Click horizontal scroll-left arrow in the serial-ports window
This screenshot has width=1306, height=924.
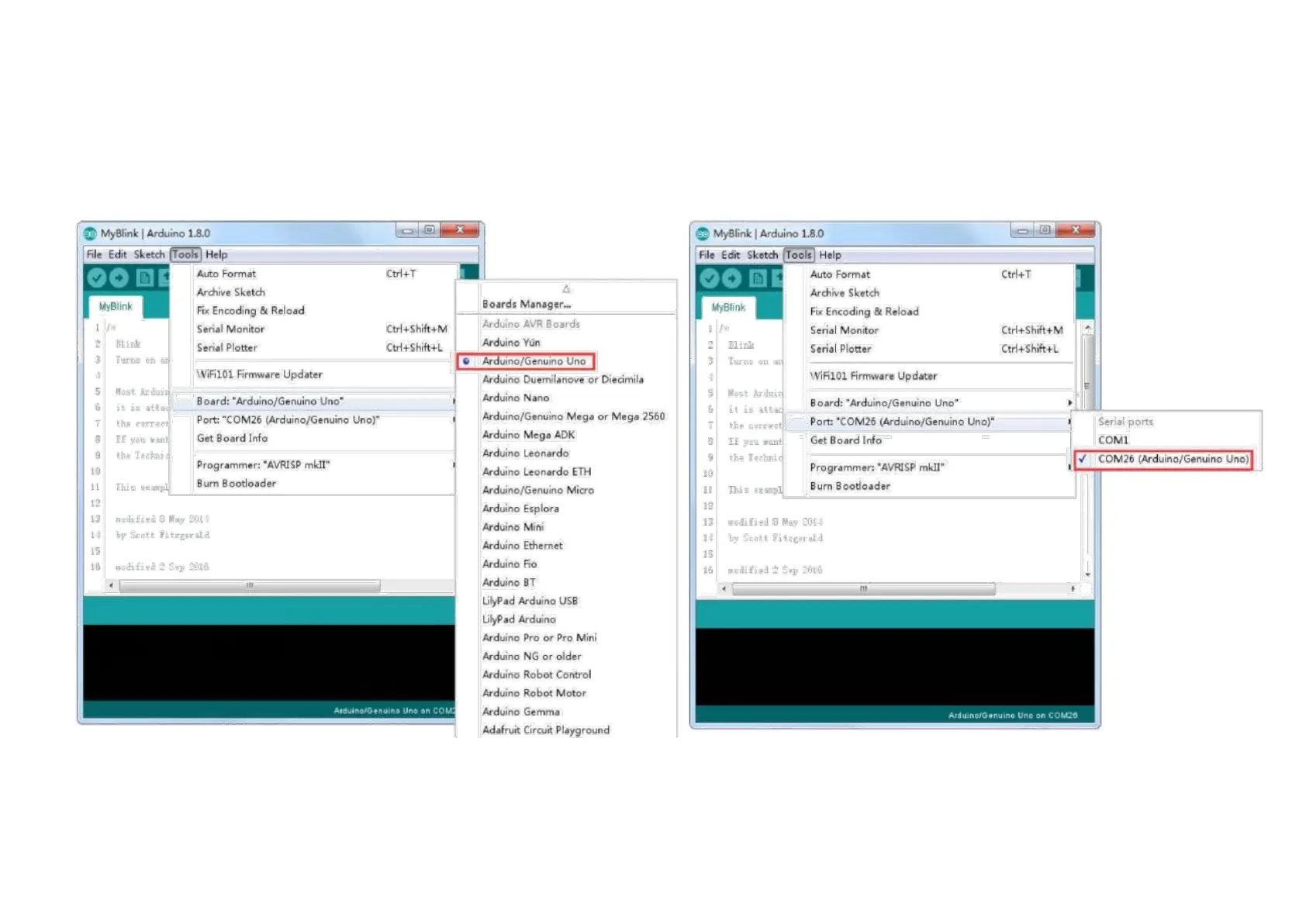click(724, 589)
